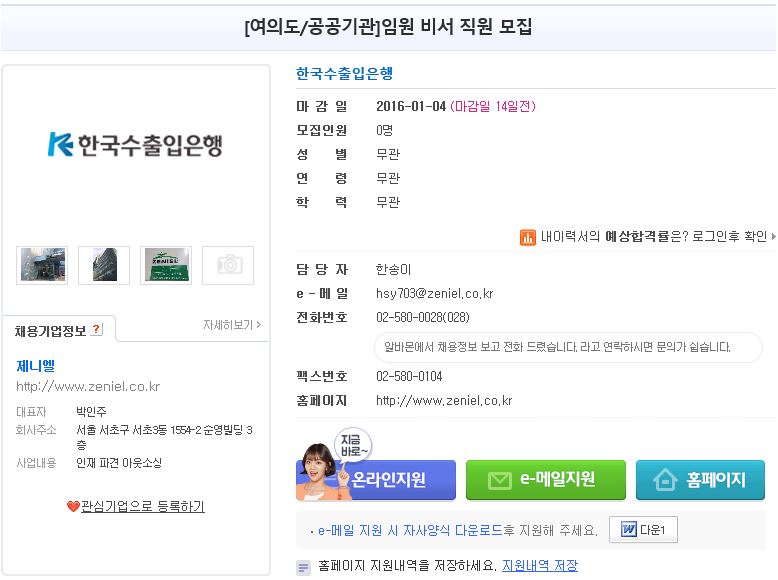Click the phone number 02-580-0028(028)
The image size is (778, 580).
[x=423, y=317]
